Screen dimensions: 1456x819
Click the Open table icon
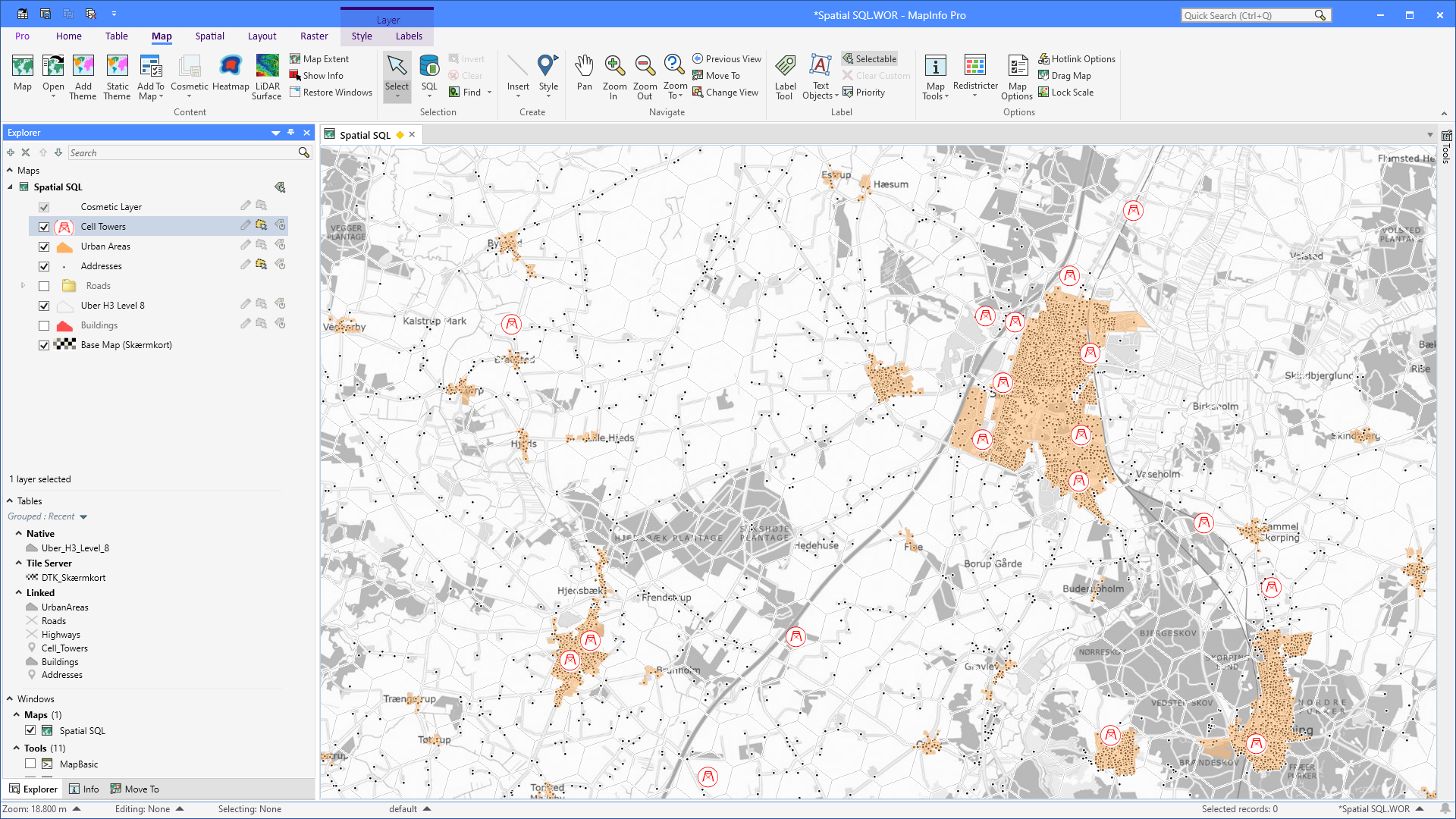(53, 66)
